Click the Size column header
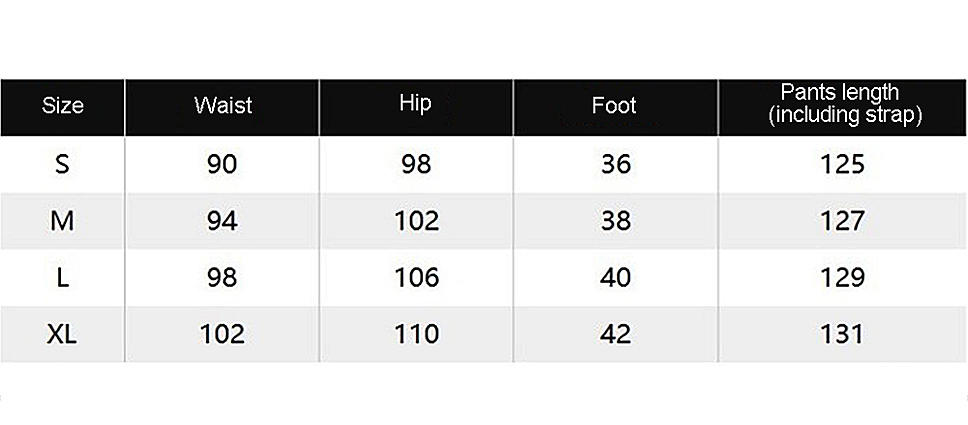 coord(62,106)
